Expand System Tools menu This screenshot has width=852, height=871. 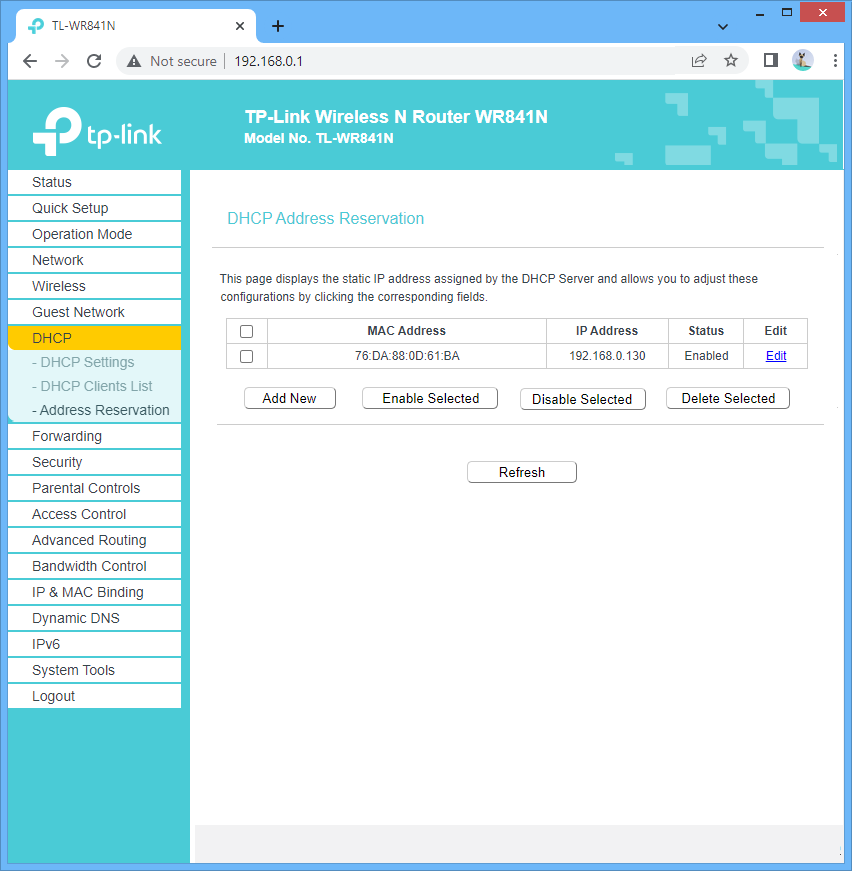(x=94, y=670)
